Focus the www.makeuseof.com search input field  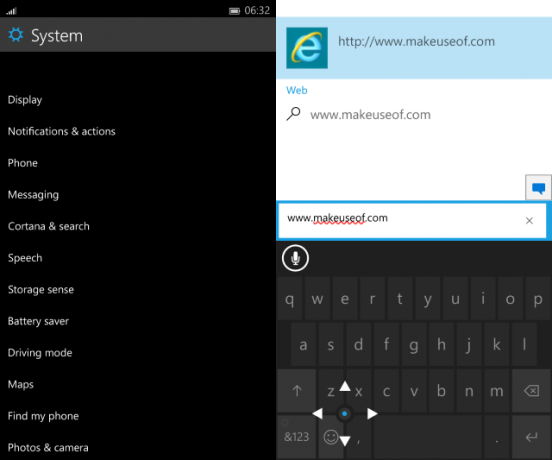coord(413,221)
